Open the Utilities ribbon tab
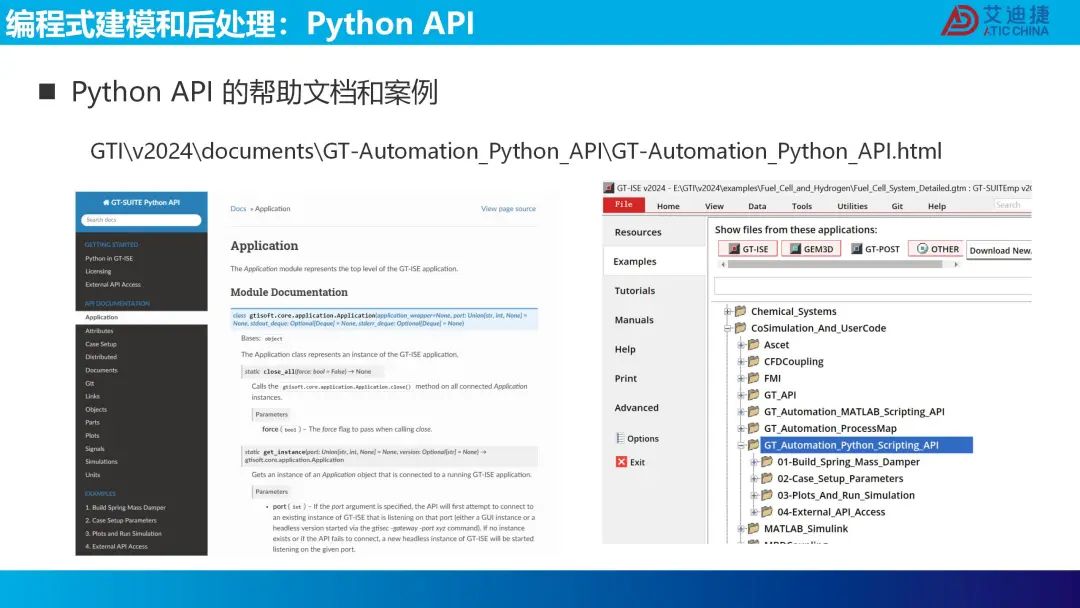 click(x=852, y=206)
